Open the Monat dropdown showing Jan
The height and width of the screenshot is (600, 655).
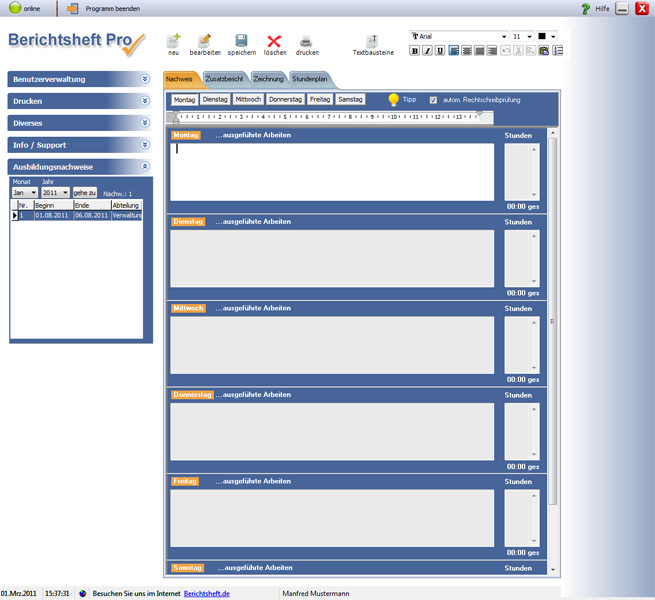coord(25,193)
